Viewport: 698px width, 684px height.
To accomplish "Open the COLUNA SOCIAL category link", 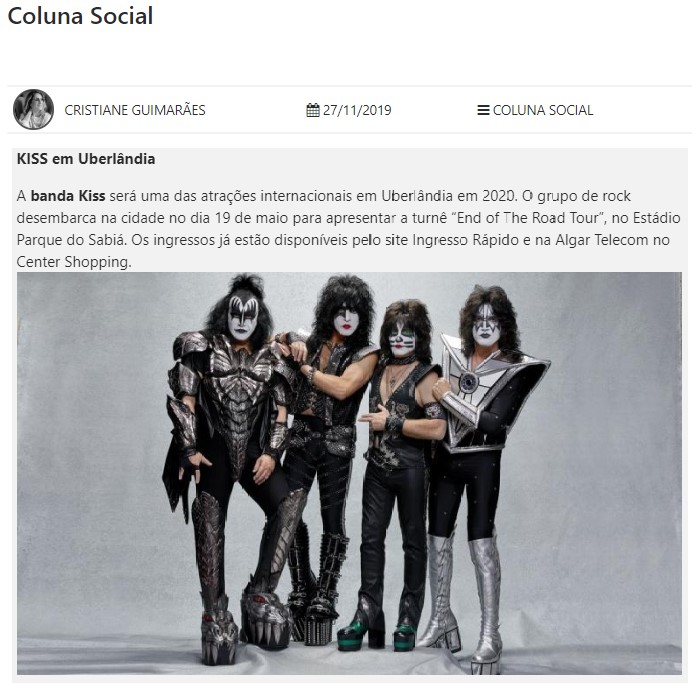I will (543, 110).
